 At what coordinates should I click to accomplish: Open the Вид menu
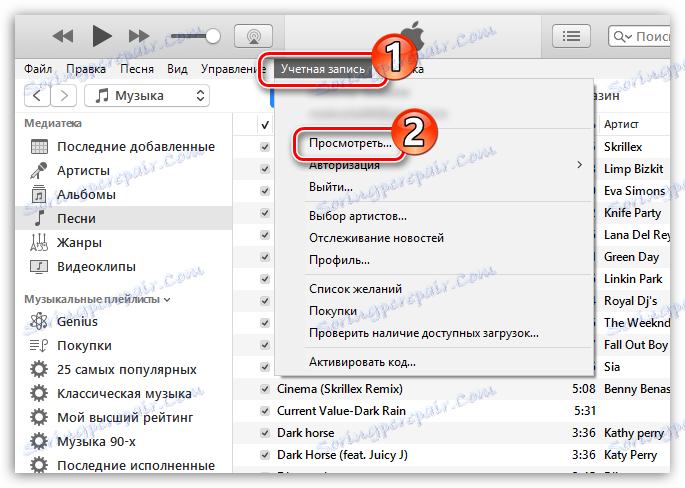tap(177, 69)
